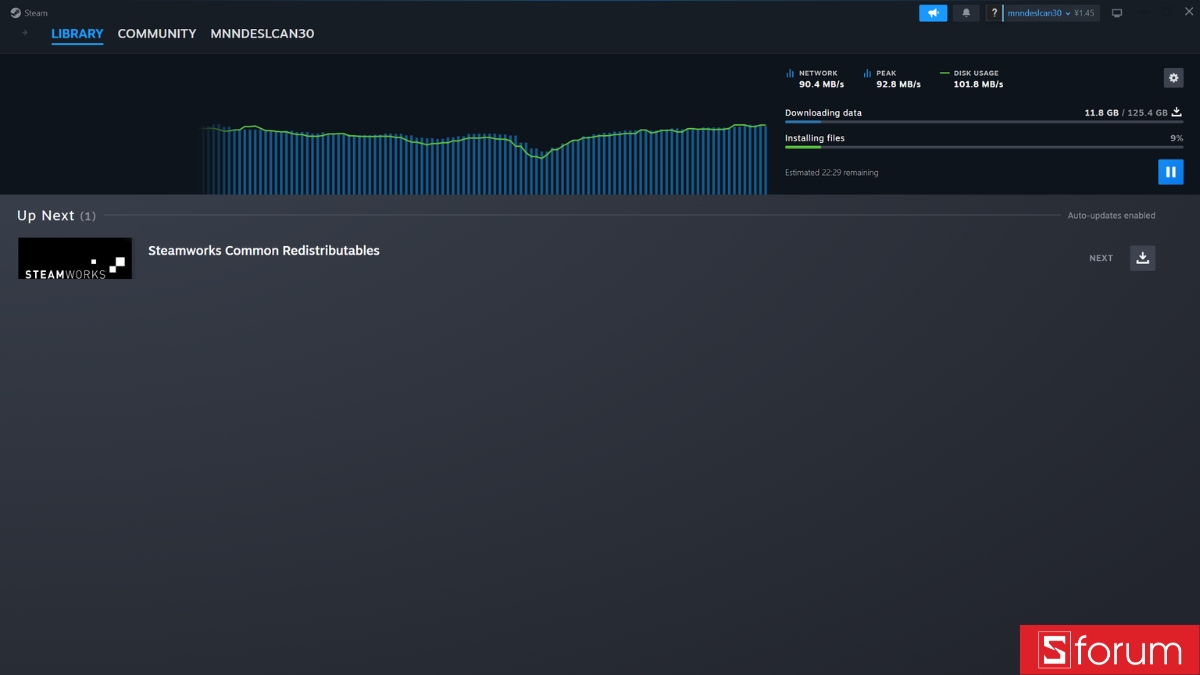Viewport: 1200px width, 675px height.
Task: Click the network throughput graph
Action: 483,158
